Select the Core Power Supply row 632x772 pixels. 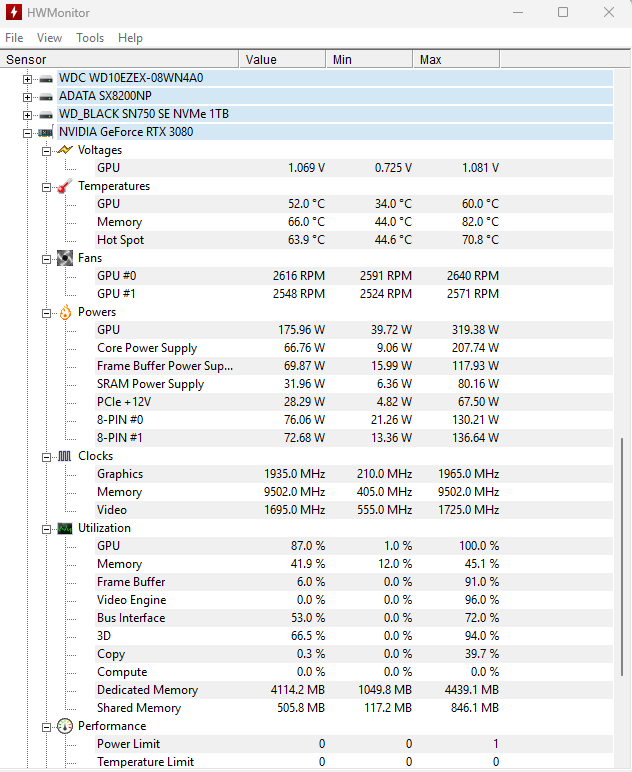pos(354,348)
